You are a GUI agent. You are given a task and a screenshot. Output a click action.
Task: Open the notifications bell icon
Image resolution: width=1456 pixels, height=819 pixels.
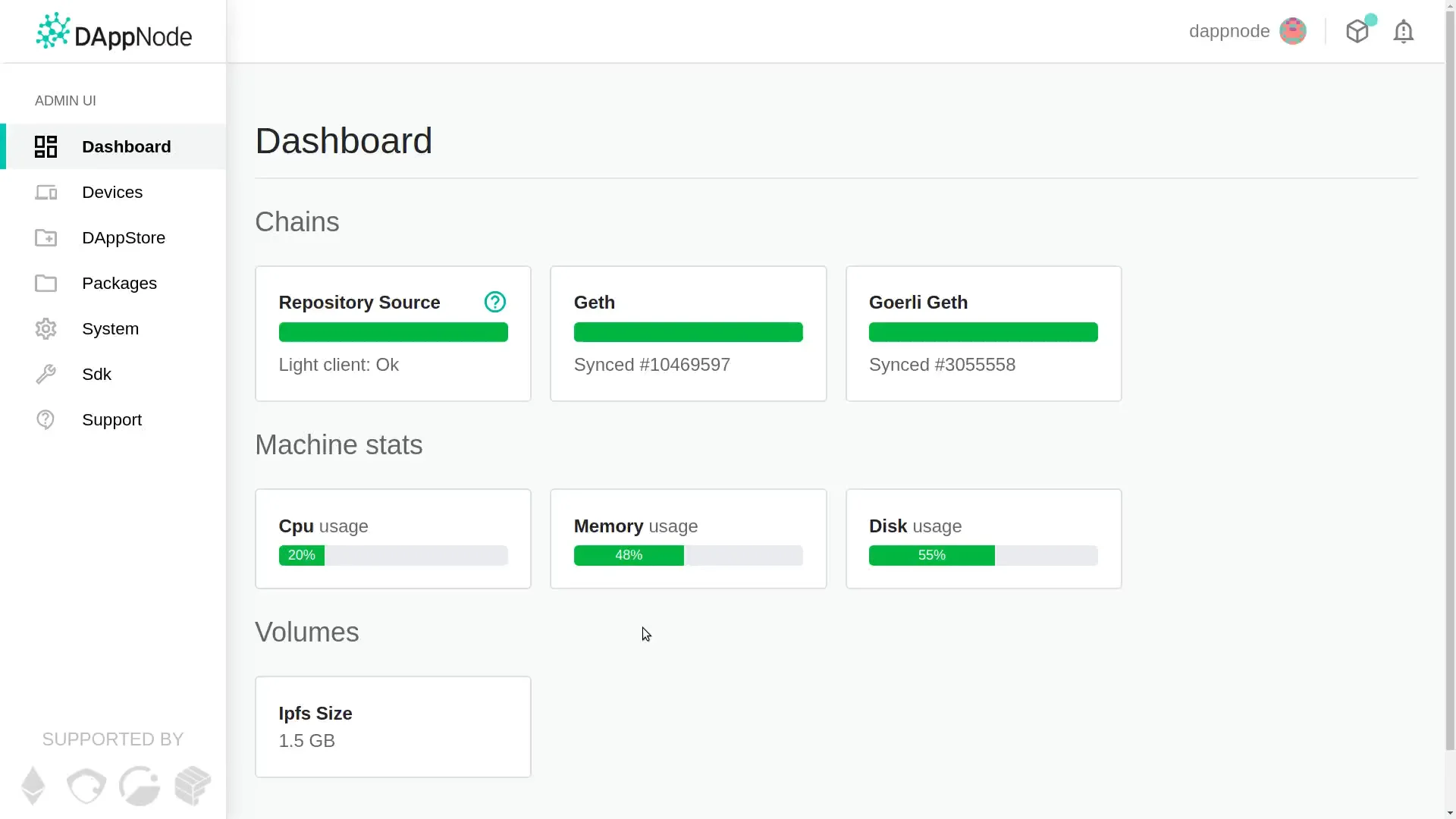[1404, 31]
